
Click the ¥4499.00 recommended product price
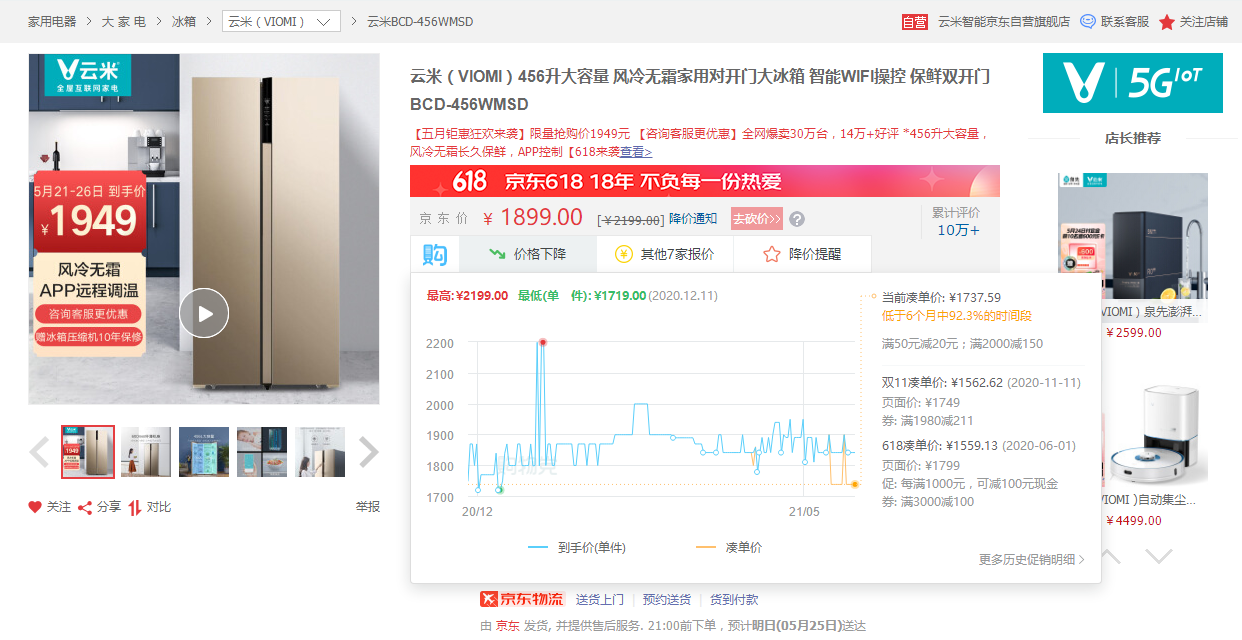pyautogui.click(x=1133, y=520)
